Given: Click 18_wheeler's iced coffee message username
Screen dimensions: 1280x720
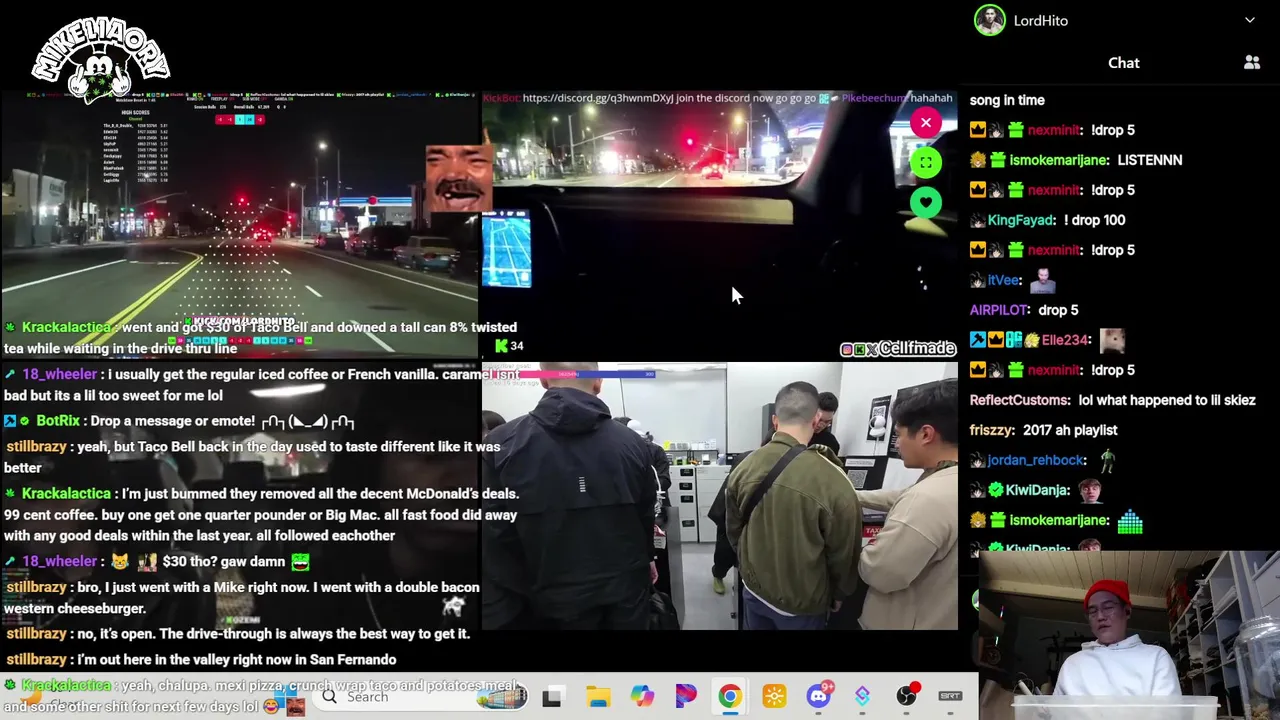Looking at the screenshot, I should click(x=59, y=374).
